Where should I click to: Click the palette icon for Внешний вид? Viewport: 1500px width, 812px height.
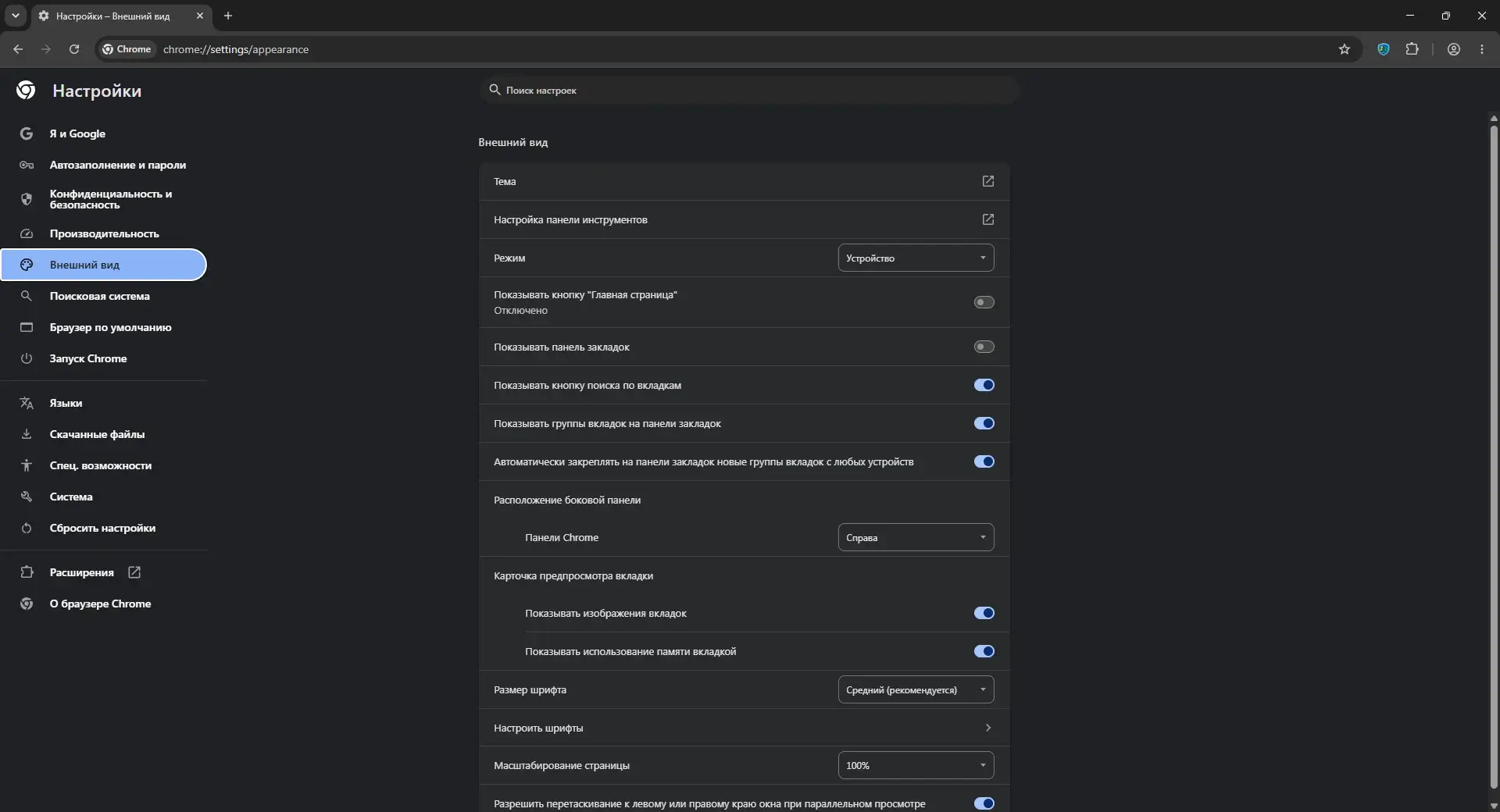27,265
